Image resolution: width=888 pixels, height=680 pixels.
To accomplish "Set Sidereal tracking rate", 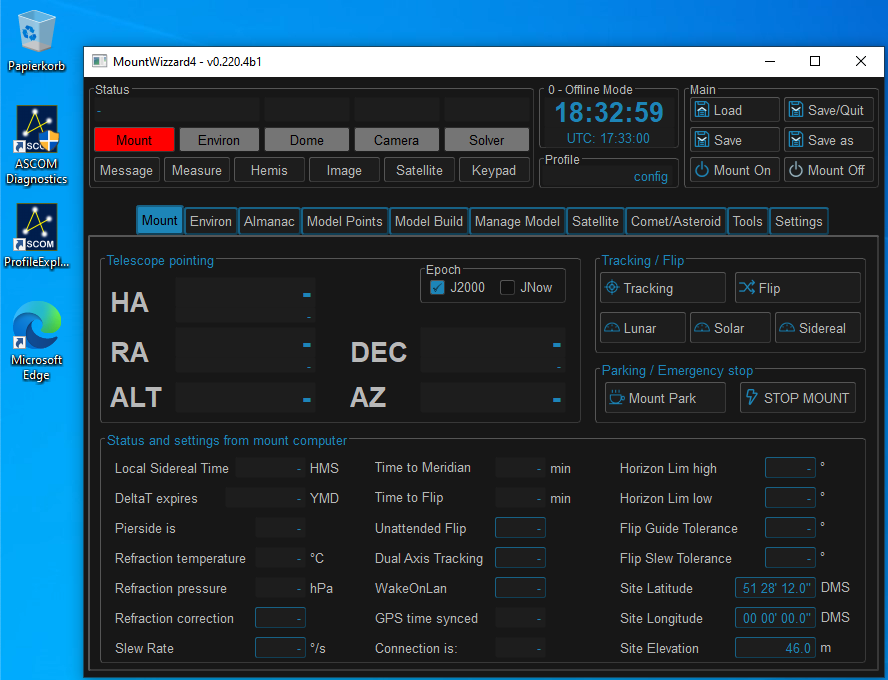I will 818,328.
